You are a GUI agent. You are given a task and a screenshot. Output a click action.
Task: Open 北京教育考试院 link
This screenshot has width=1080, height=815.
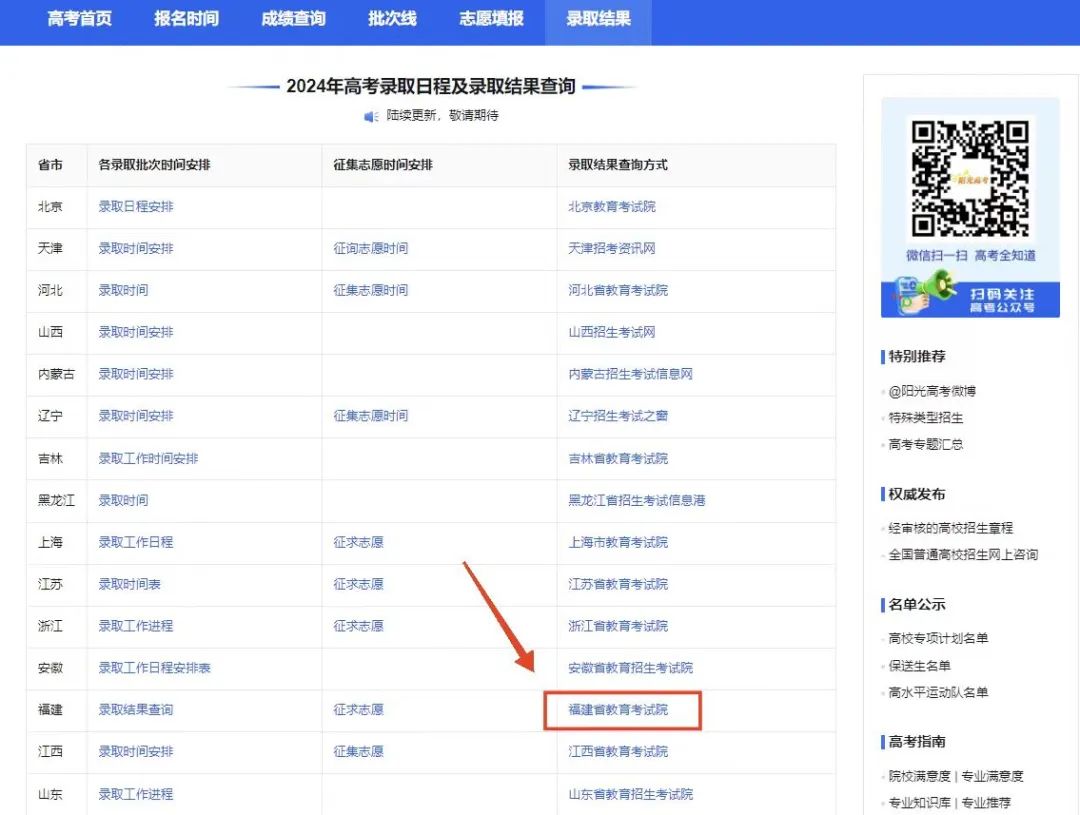click(612, 207)
